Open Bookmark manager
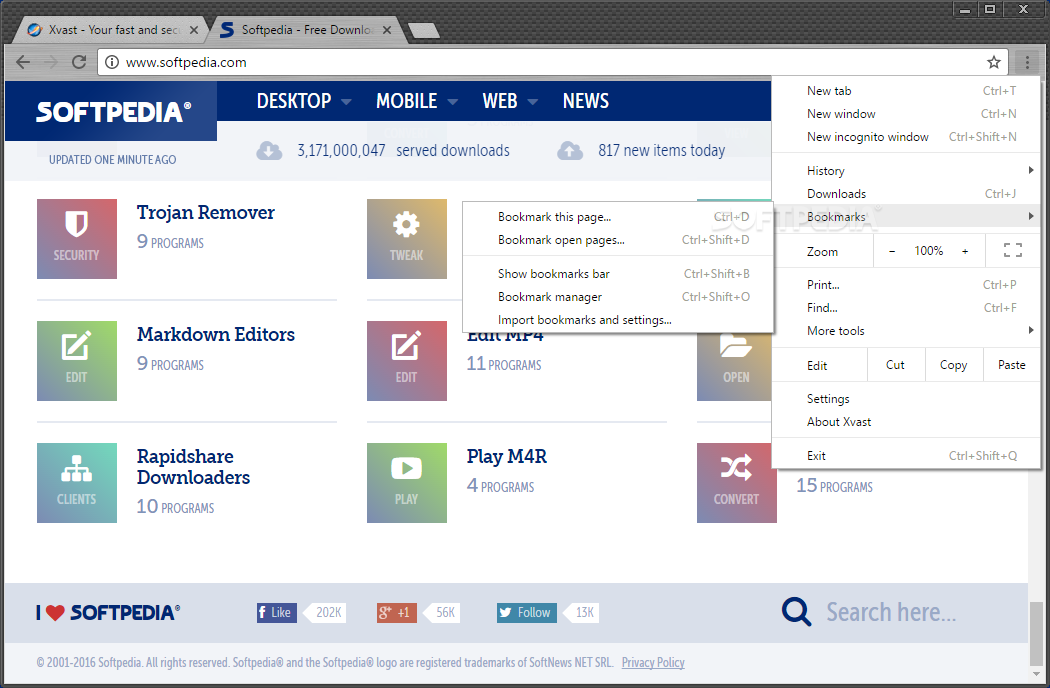 tap(617, 297)
